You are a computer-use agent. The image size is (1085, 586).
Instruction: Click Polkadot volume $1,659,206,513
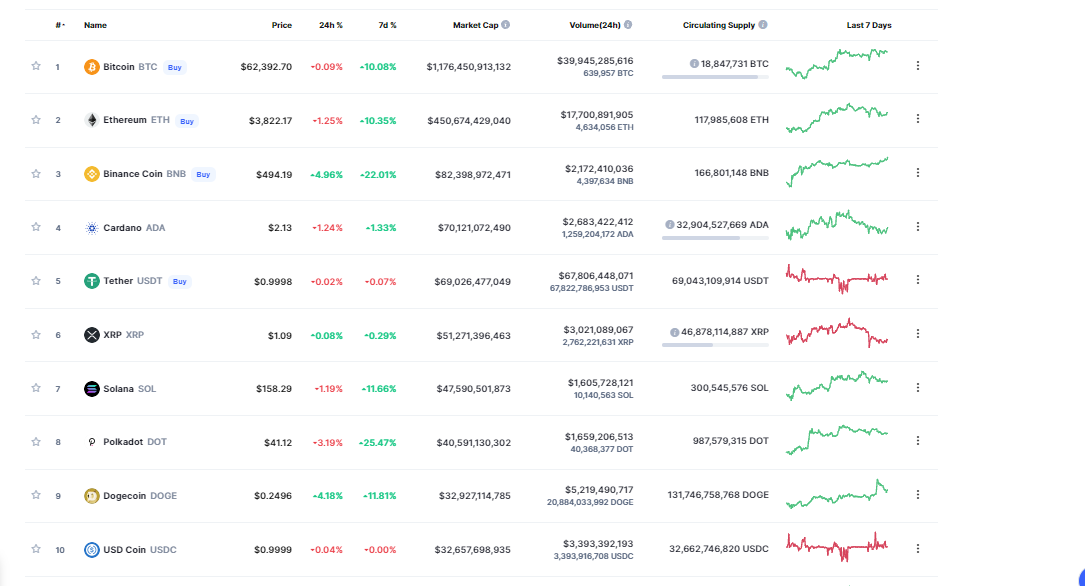click(599, 437)
